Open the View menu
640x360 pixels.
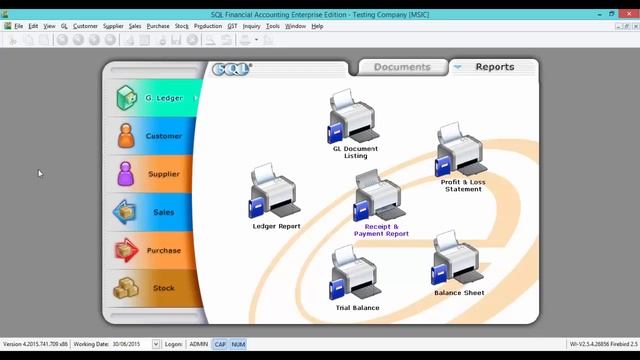pos(49,26)
